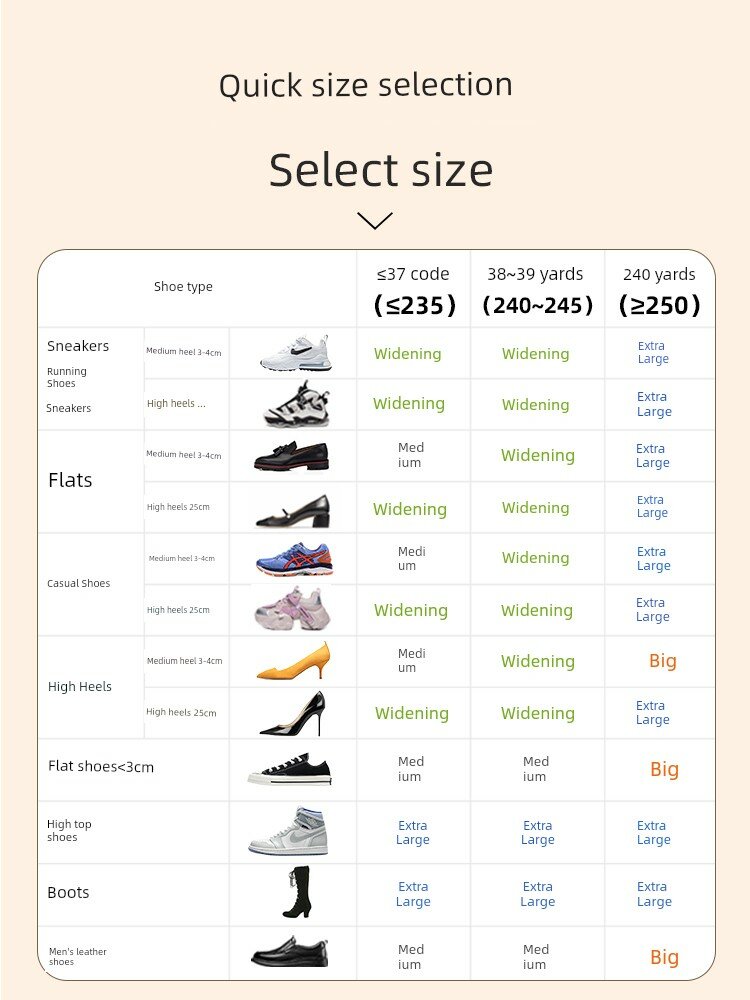Click the black stiletto high heel image
Viewport: 750px width, 1000px height.
coord(293,713)
